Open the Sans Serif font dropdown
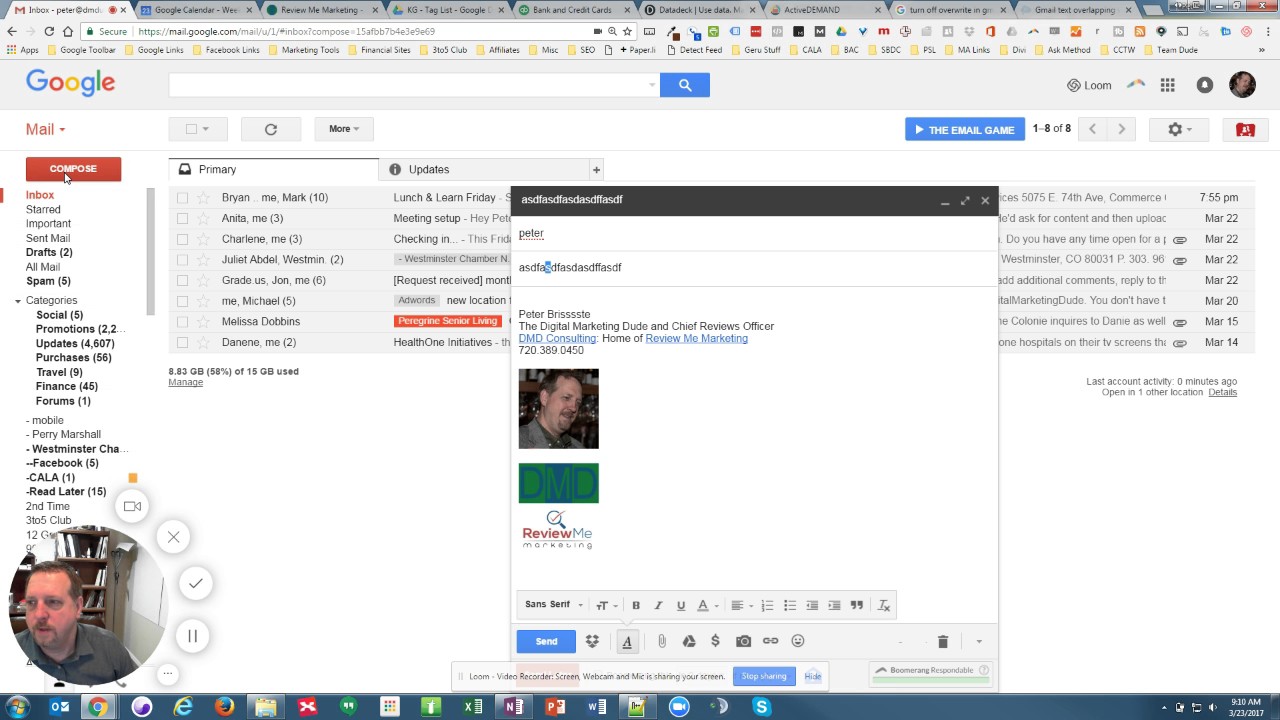Image resolution: width=1280 pixels, height=720 pixels. point(554,605)
